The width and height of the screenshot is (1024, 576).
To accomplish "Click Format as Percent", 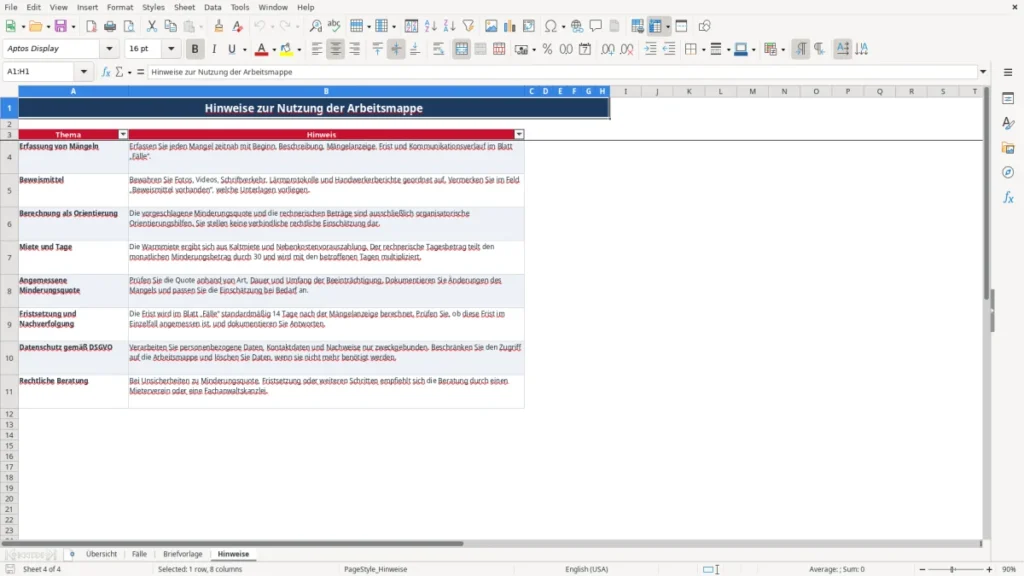I will click(x=547, y=49).
